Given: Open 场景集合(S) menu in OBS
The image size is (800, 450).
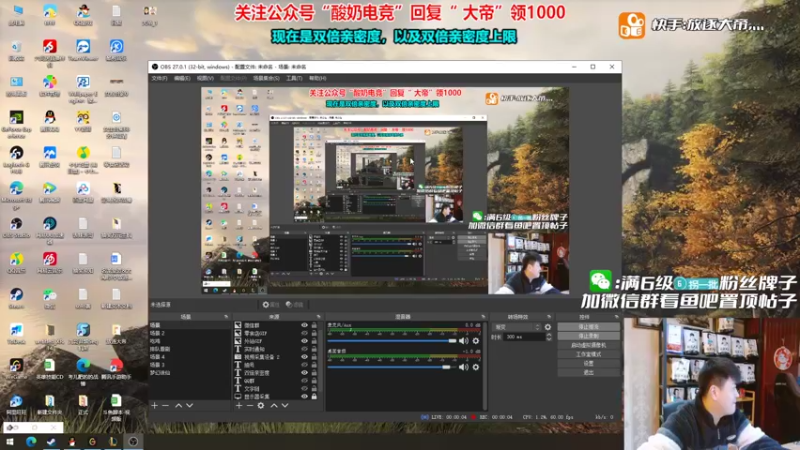Looking at the screenshot, I should click(266, 78).
